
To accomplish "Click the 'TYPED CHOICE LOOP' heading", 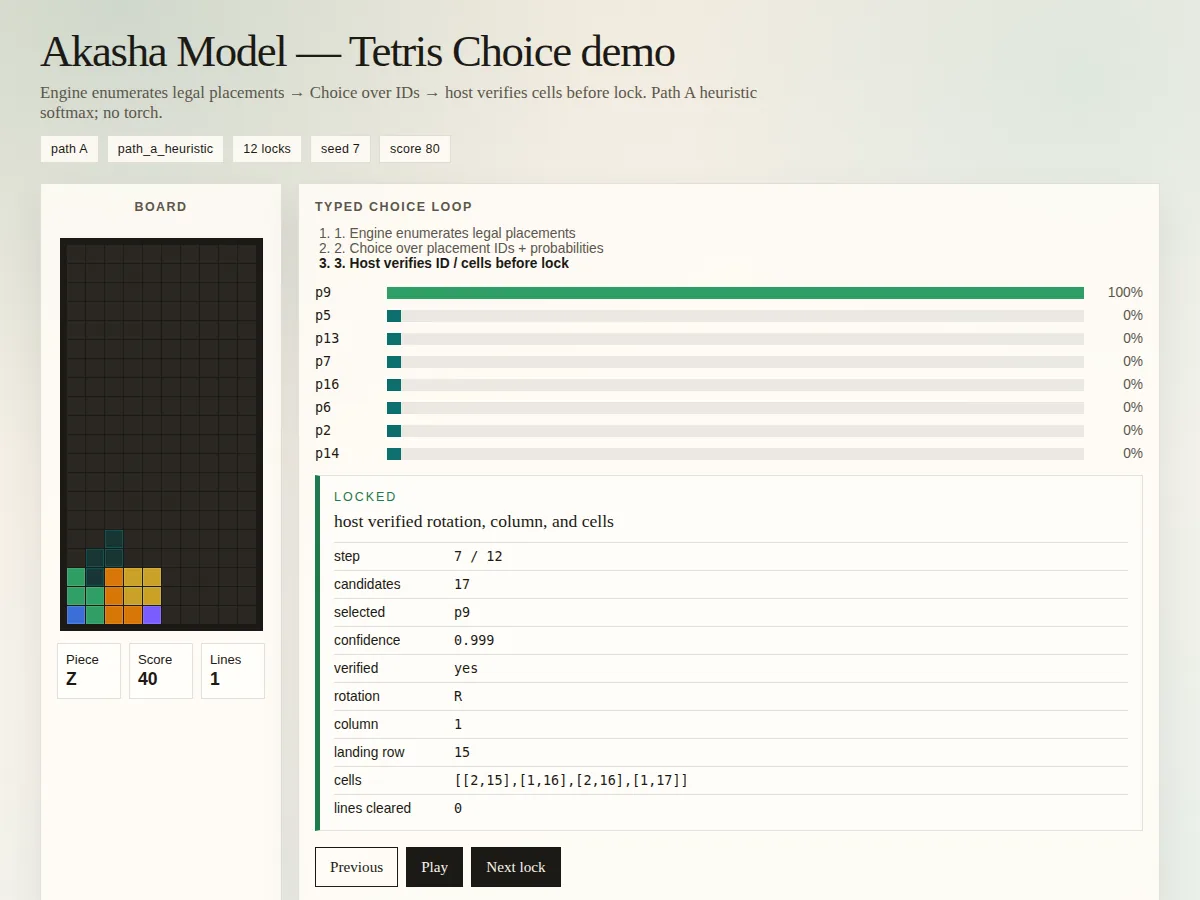I will point(393,207).
